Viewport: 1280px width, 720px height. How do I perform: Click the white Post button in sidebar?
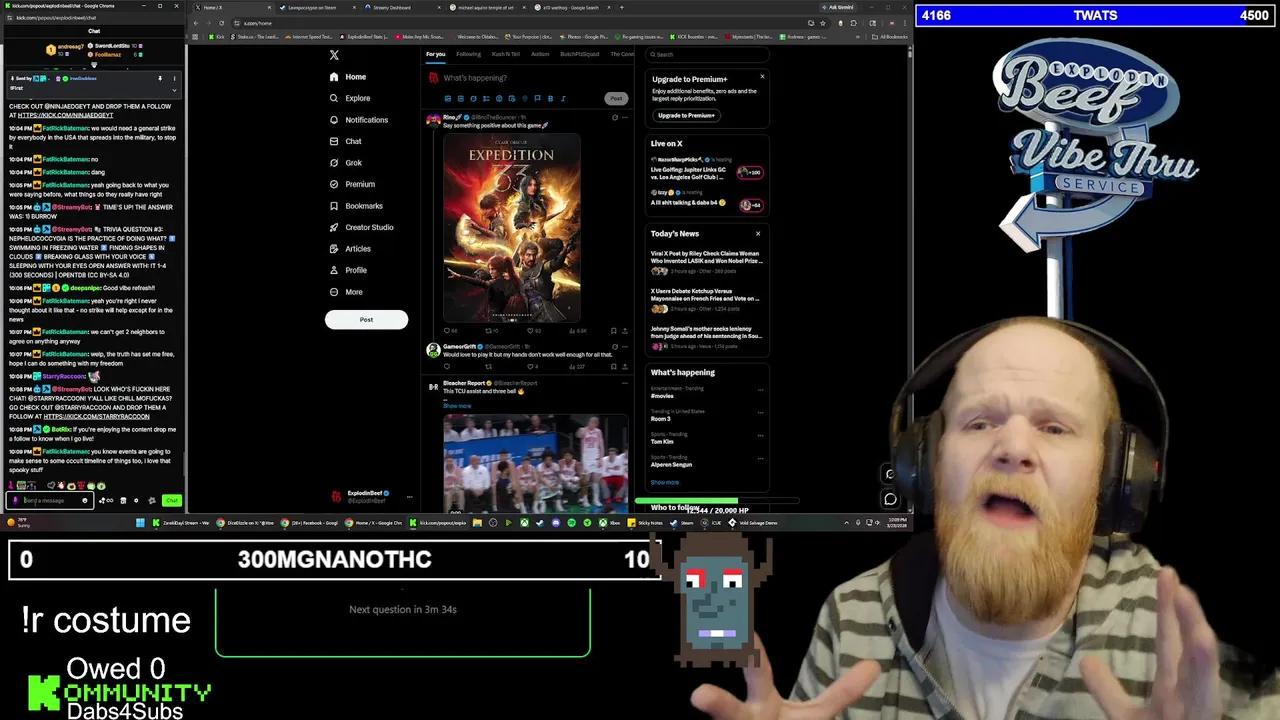click(x=366, y=320)
